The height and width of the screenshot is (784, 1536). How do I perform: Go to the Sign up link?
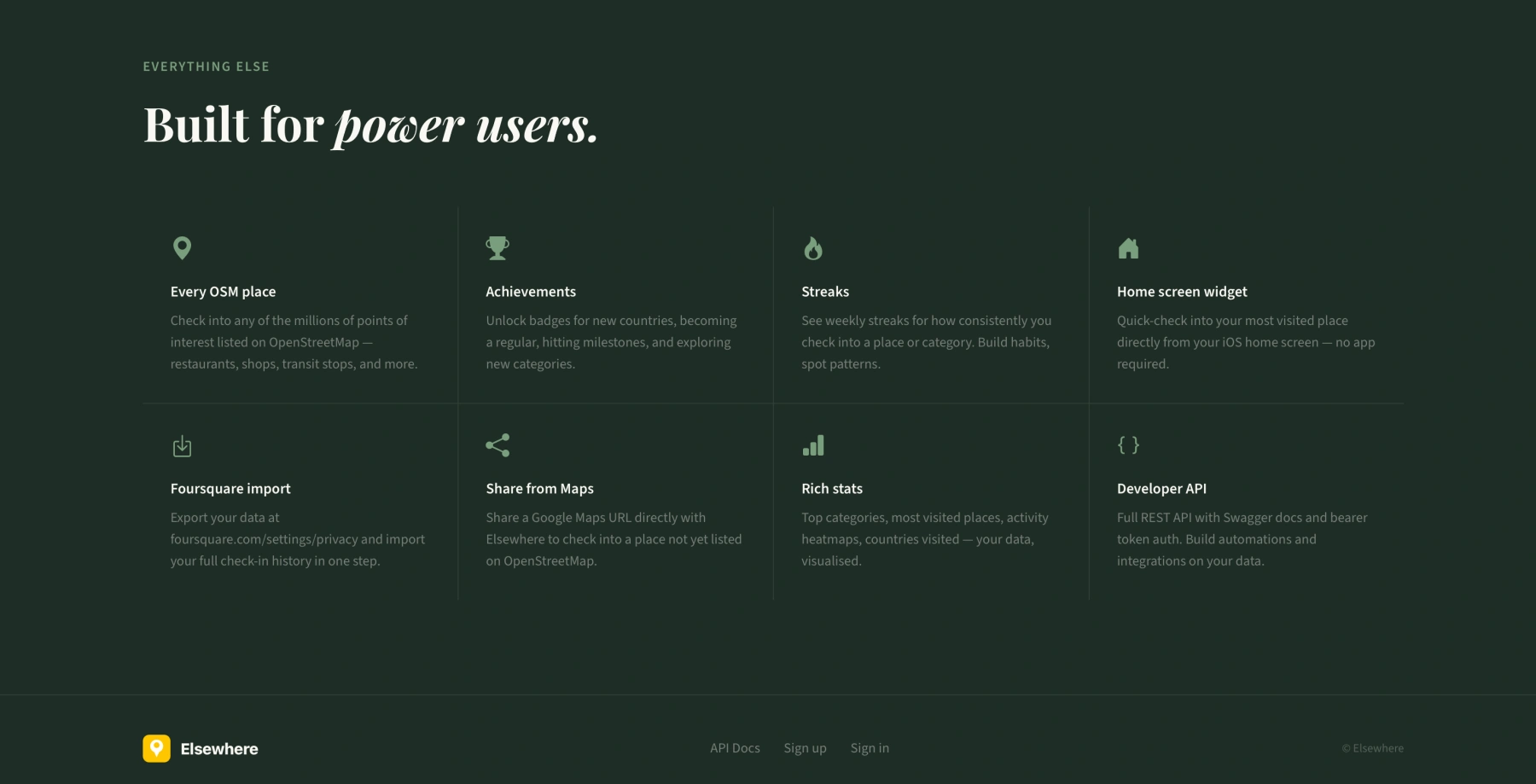click(805, 748)
